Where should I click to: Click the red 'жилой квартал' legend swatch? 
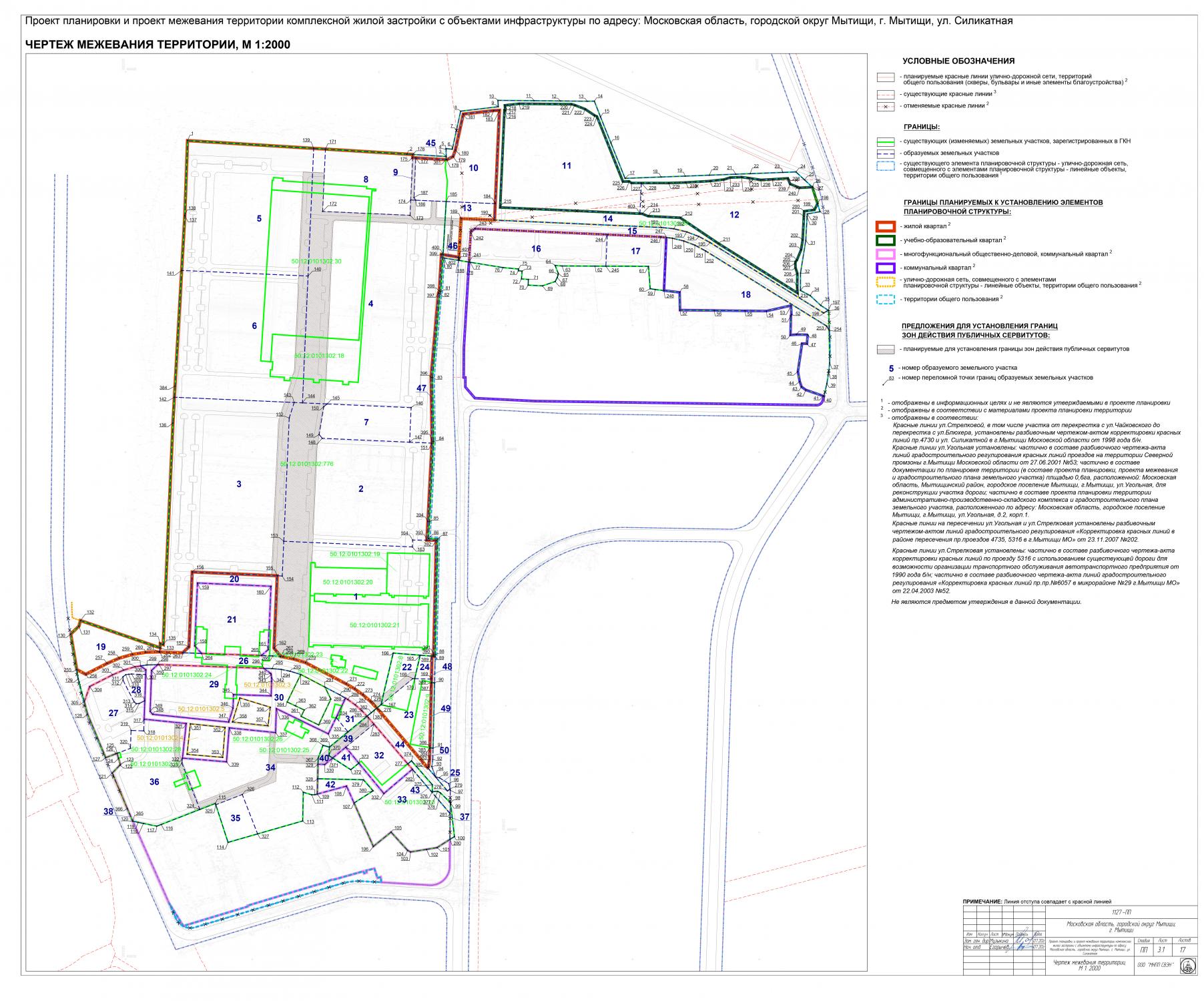[886, 227]
